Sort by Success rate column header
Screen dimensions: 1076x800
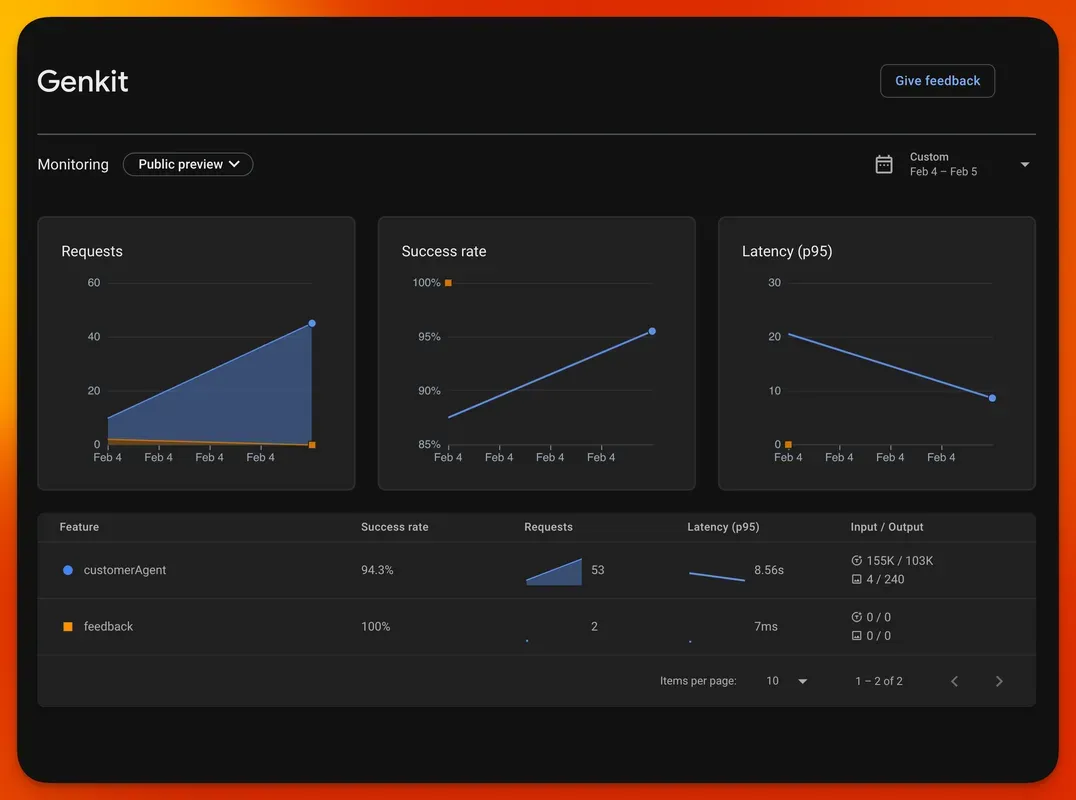point(395,527)
